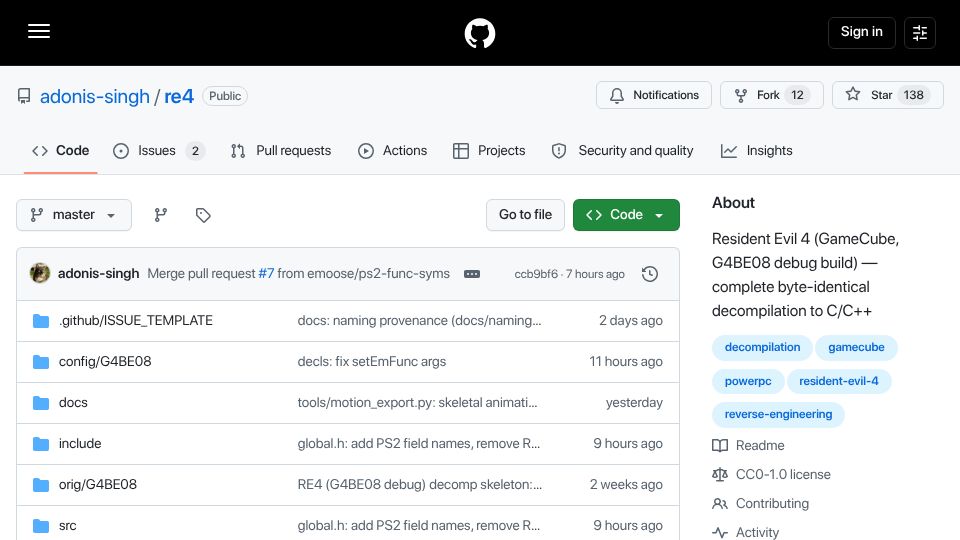Image resolution: width=960 pixels, height=540 pixels.
Task: Click the license scales icon
Action: point(720,474)
